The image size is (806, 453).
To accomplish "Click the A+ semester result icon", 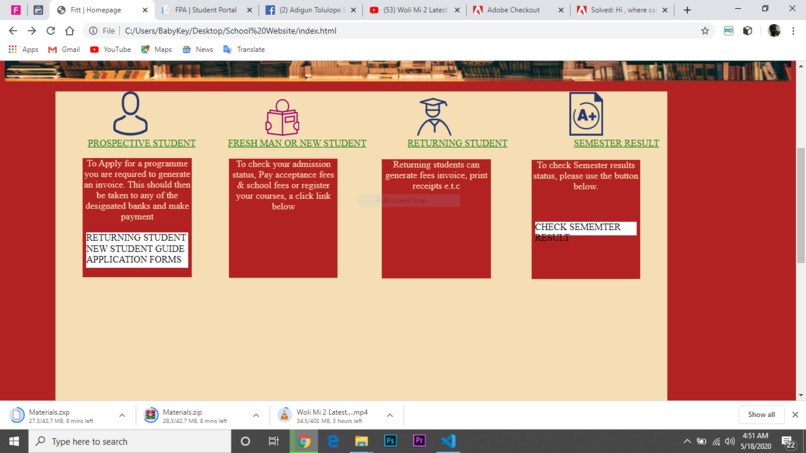I will (x=586, y=114).
